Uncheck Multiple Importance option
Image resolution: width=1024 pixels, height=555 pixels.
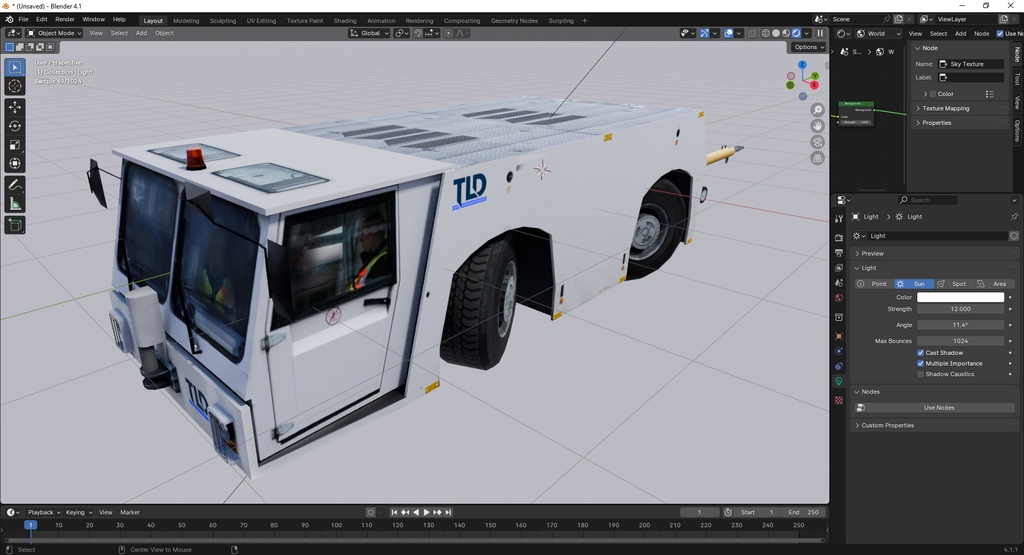921,364
